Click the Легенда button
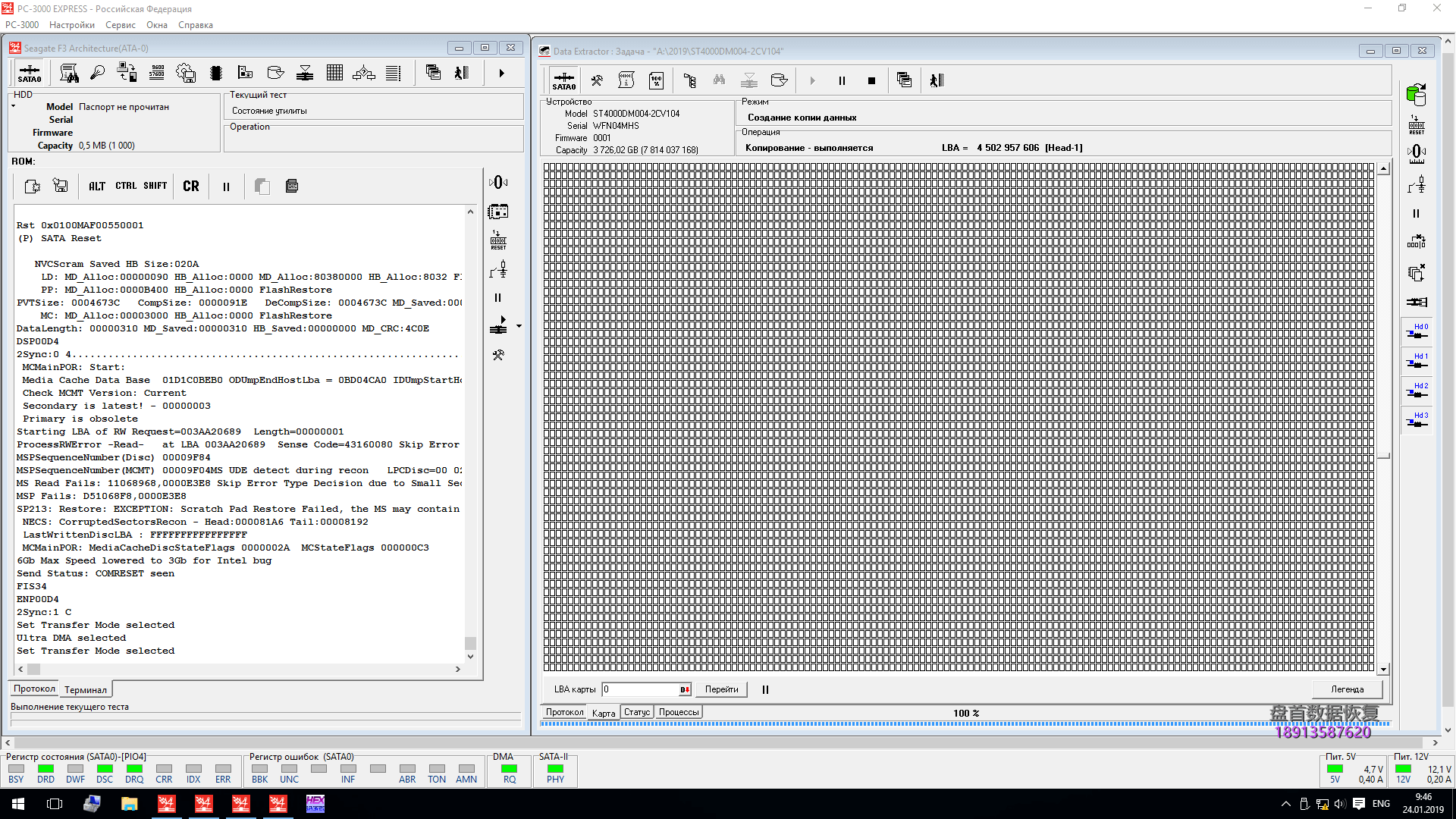Viewport: 1456px width, 819px height. tap(1348, 689)
